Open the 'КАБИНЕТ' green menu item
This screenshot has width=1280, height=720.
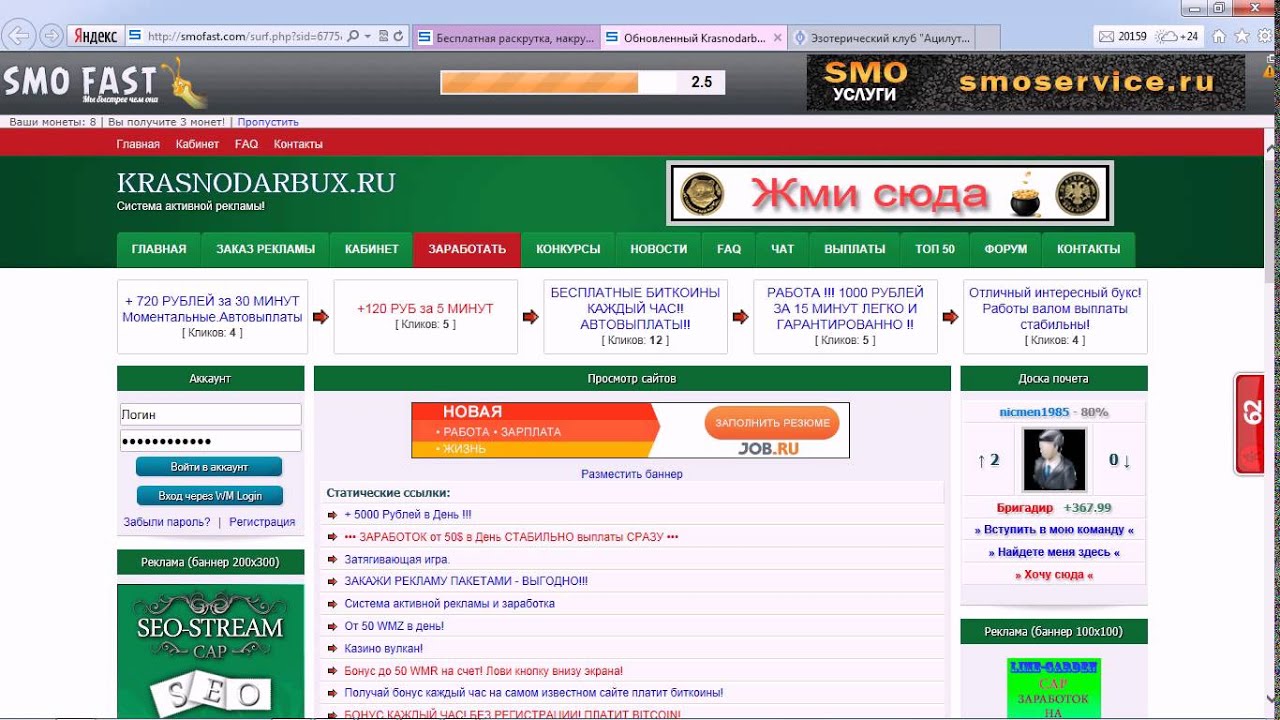point(372,250)
